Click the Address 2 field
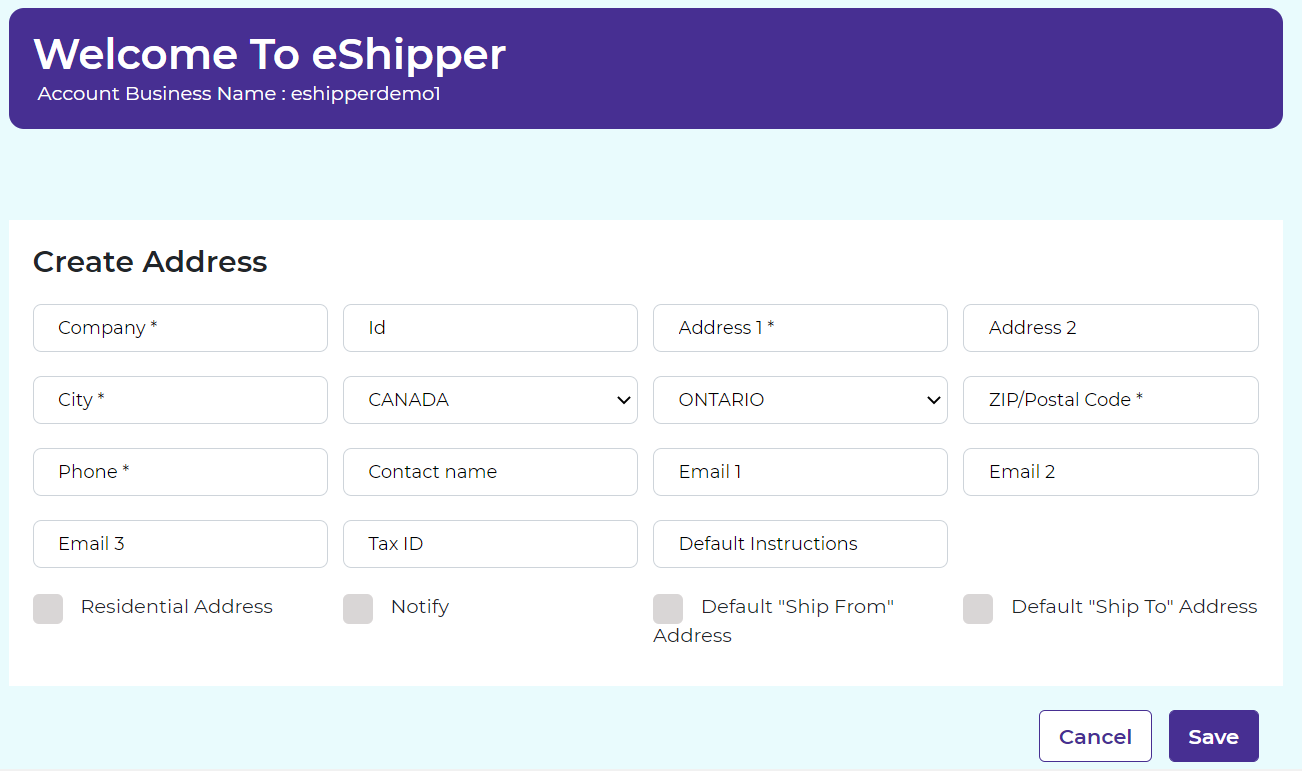Viewport: 1302px width, 771px height. pos(1110,328)
